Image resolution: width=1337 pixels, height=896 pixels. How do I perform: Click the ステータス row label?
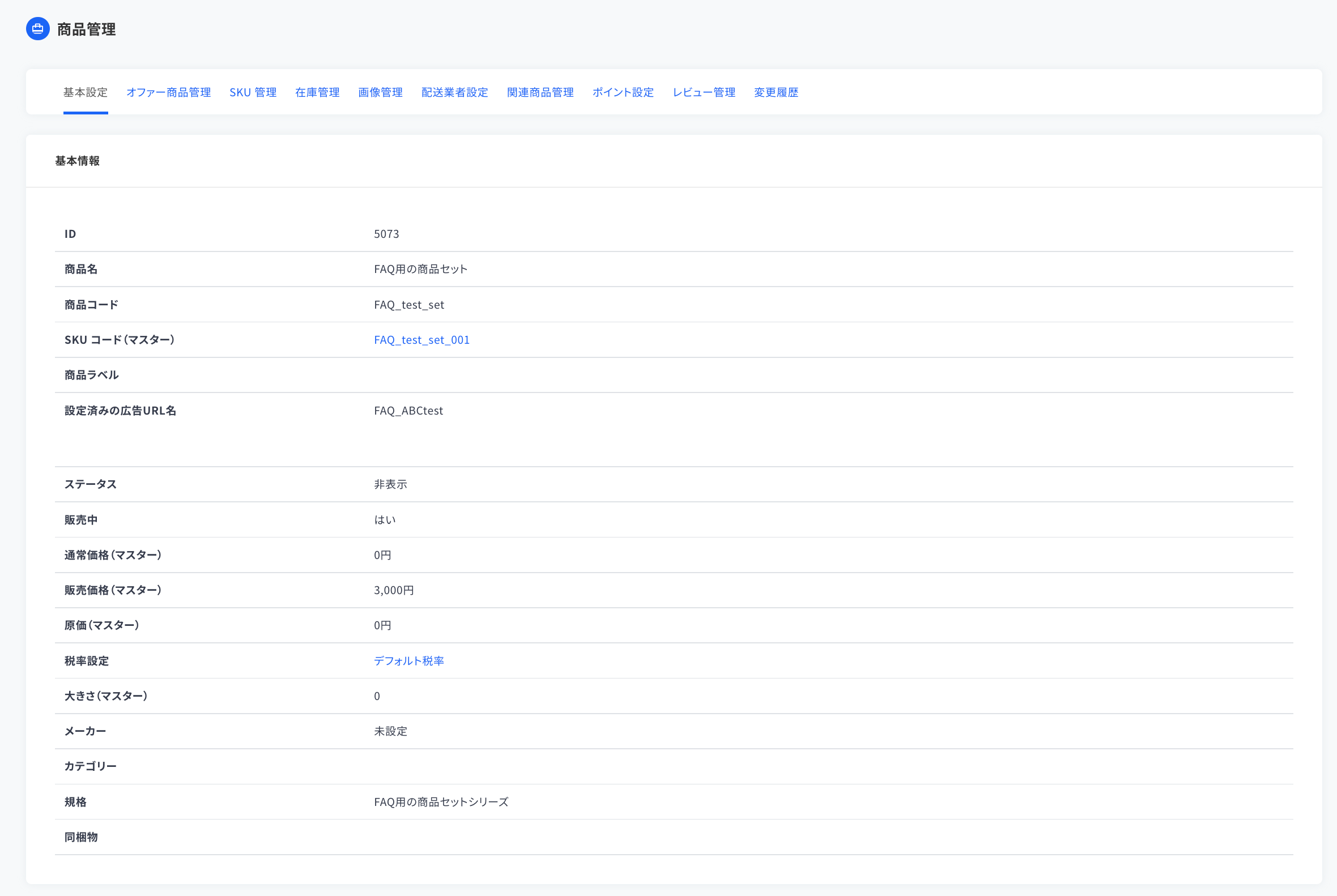[90, 484]
